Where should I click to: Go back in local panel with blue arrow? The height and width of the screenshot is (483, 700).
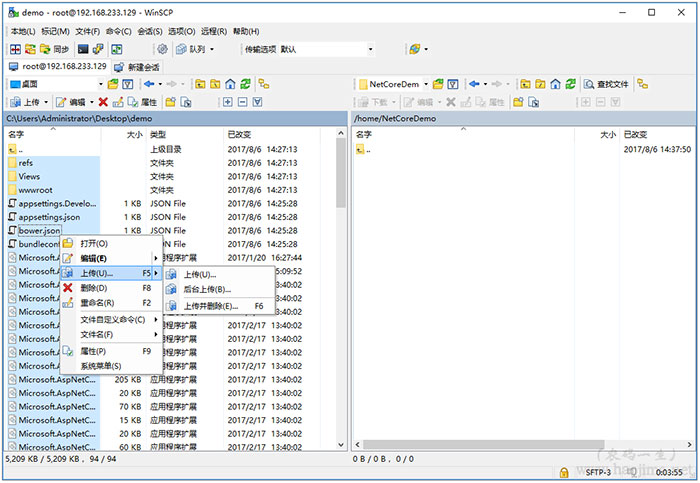pyautogui.click(x=149, y=84)
